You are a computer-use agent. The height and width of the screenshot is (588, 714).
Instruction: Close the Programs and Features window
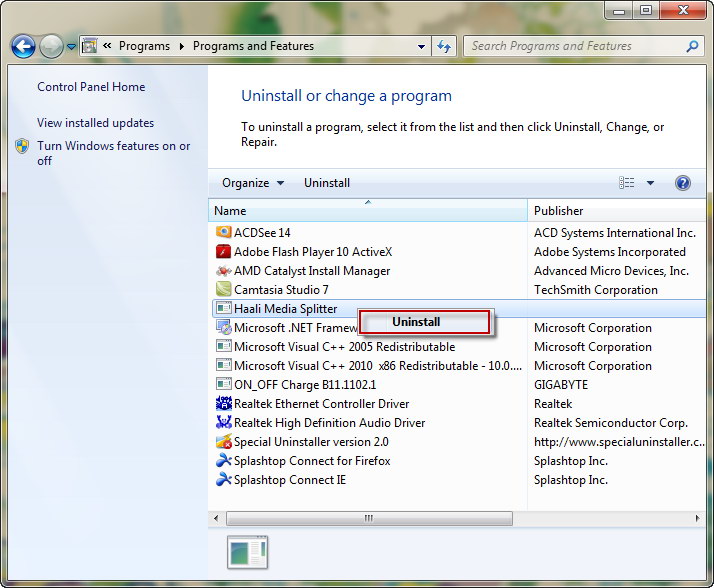point(683,10)
